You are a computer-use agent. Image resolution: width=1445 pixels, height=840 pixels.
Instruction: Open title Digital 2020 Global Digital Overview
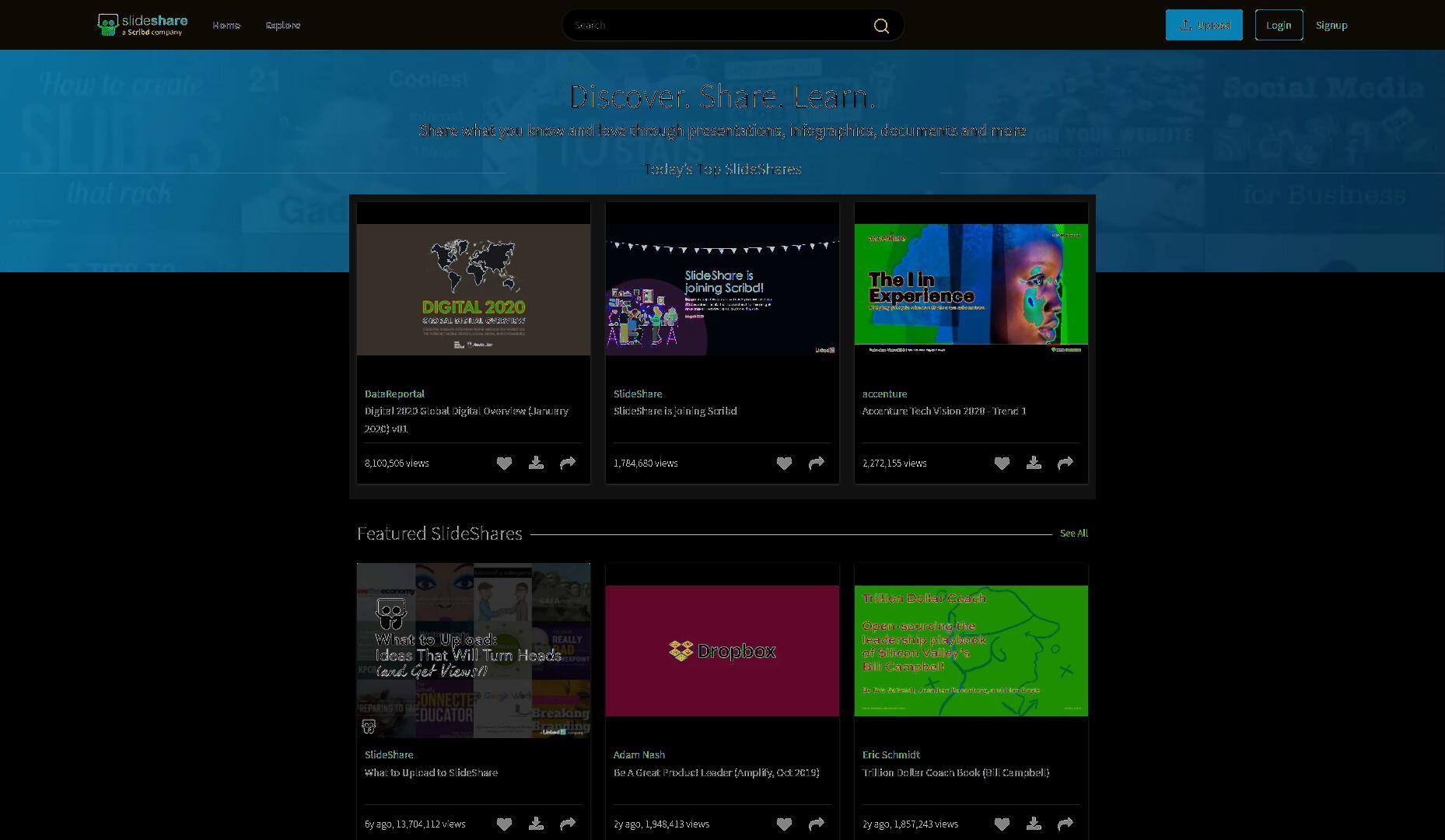[467, 419]
